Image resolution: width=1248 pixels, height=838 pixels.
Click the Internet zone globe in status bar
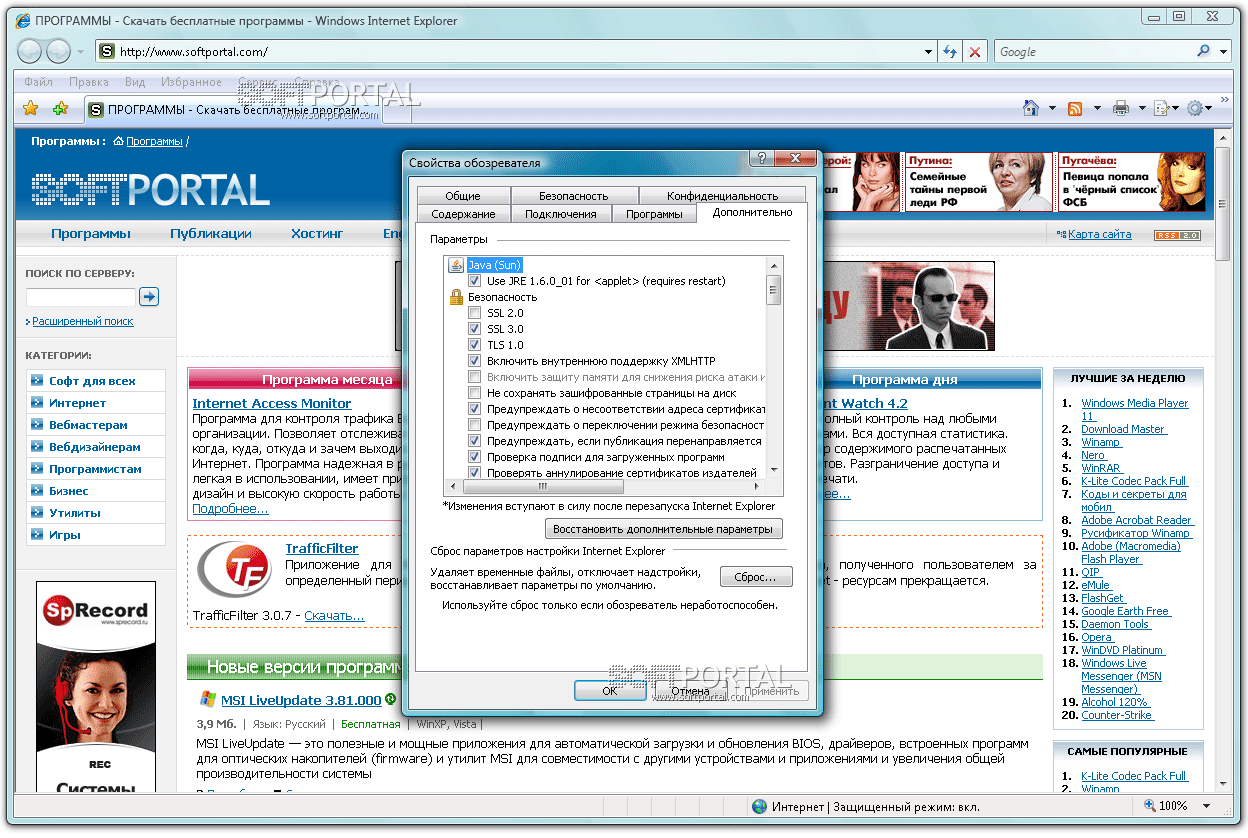pos(759,806)
